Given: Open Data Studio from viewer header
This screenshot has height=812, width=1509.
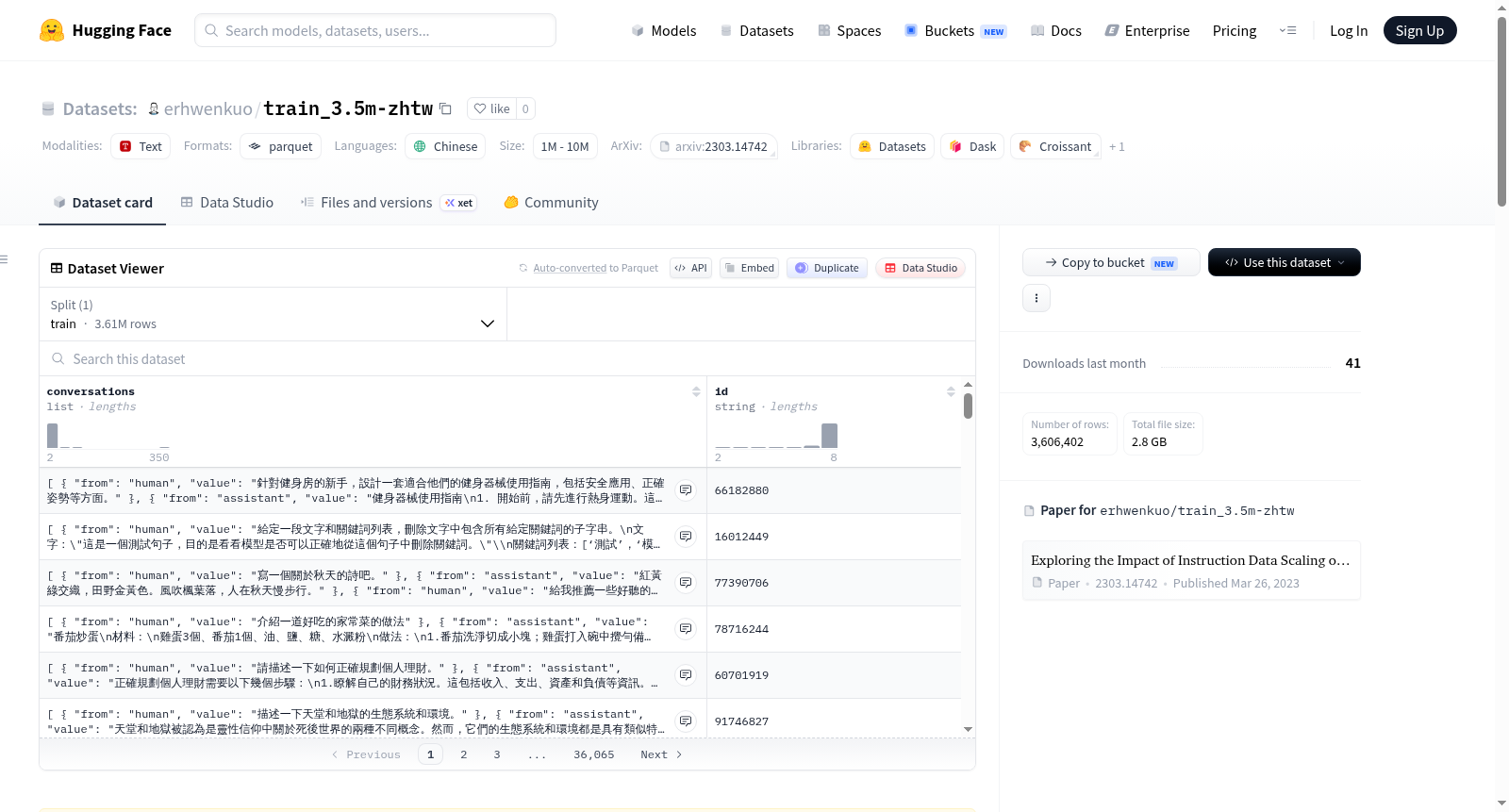Looking at the screenshot, I should click(x=920, y=268).
